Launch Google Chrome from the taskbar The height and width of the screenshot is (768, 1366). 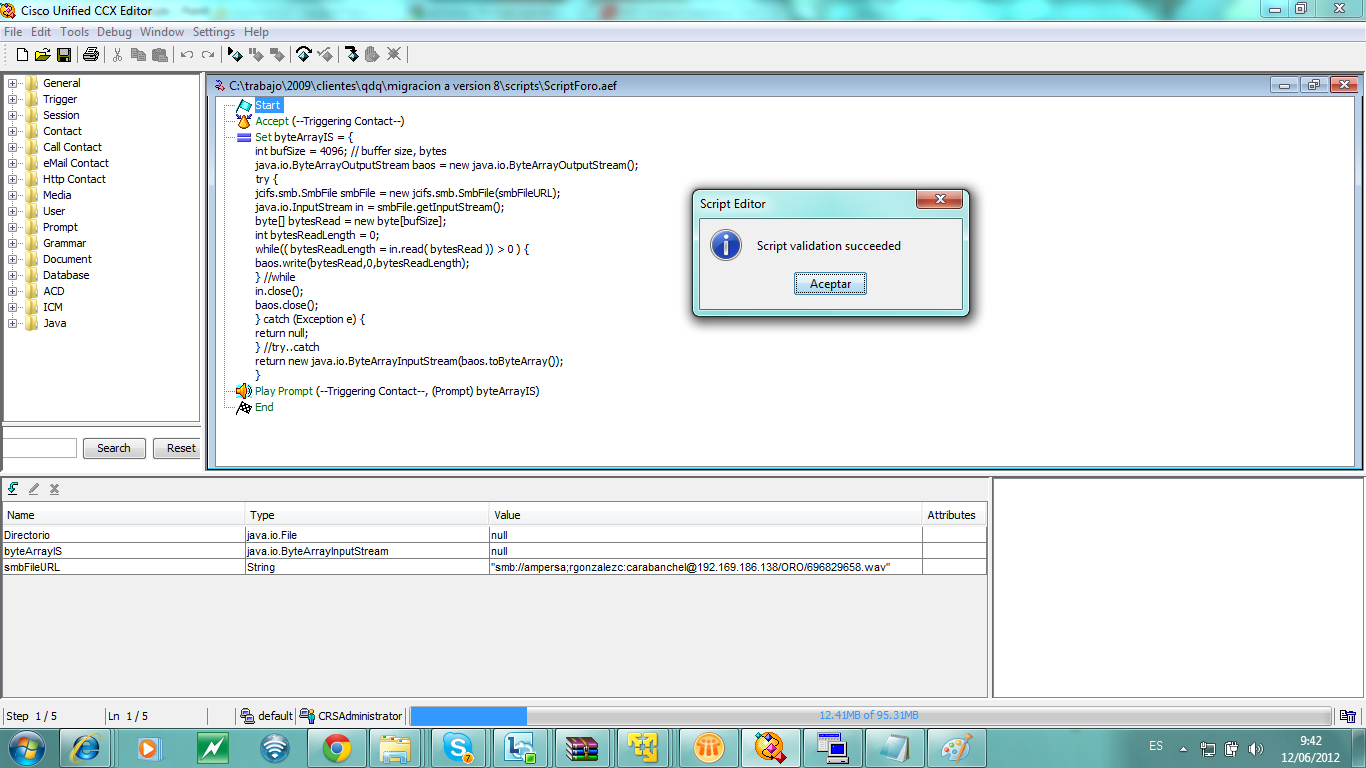337,748
